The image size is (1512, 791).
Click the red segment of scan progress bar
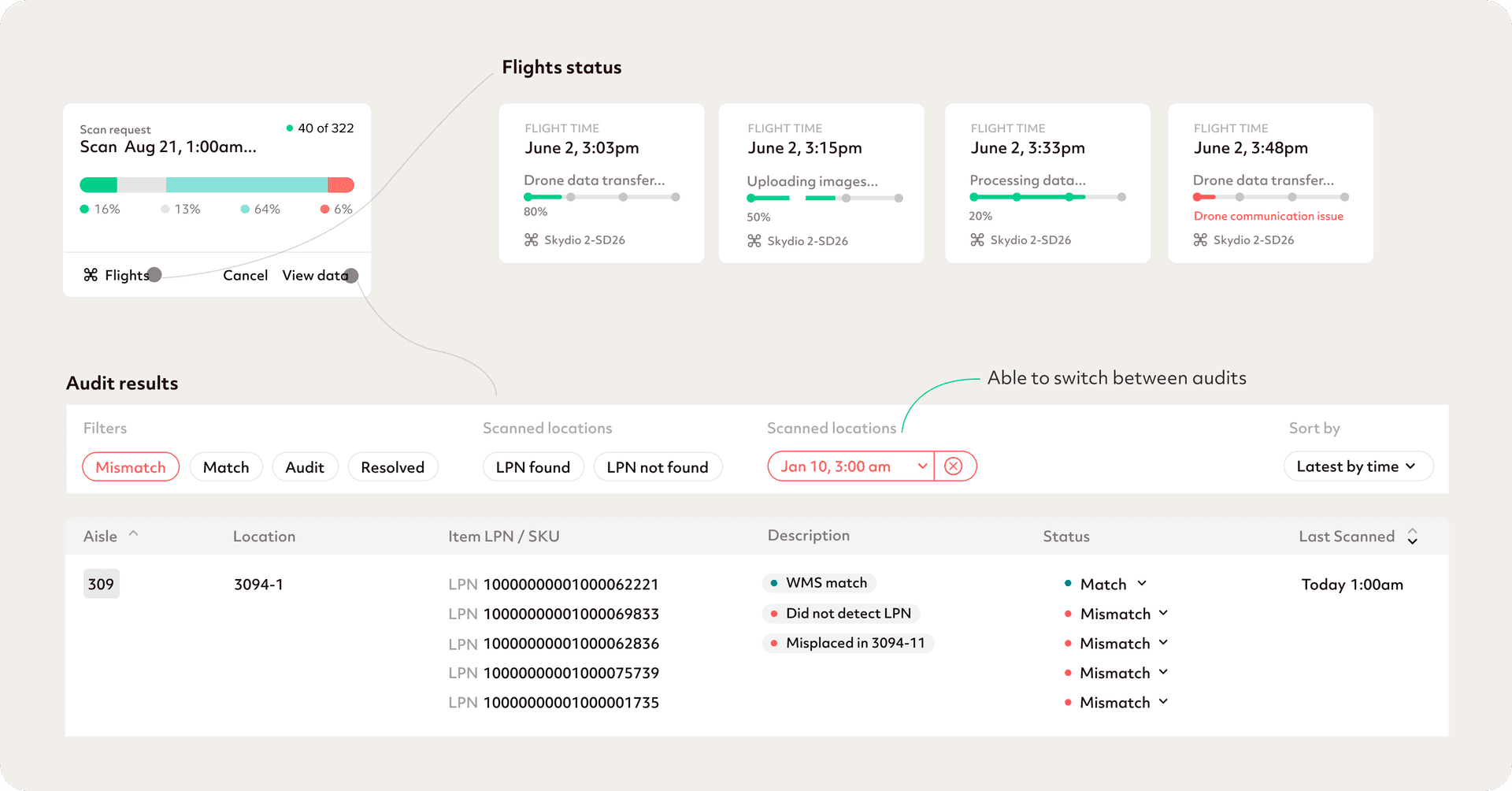(x=341, y=185)
